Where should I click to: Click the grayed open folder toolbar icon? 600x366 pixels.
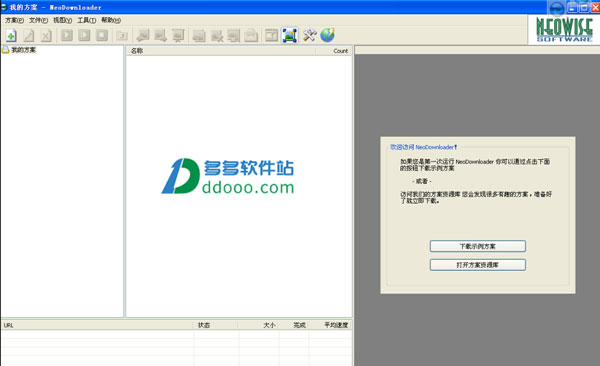122,36
